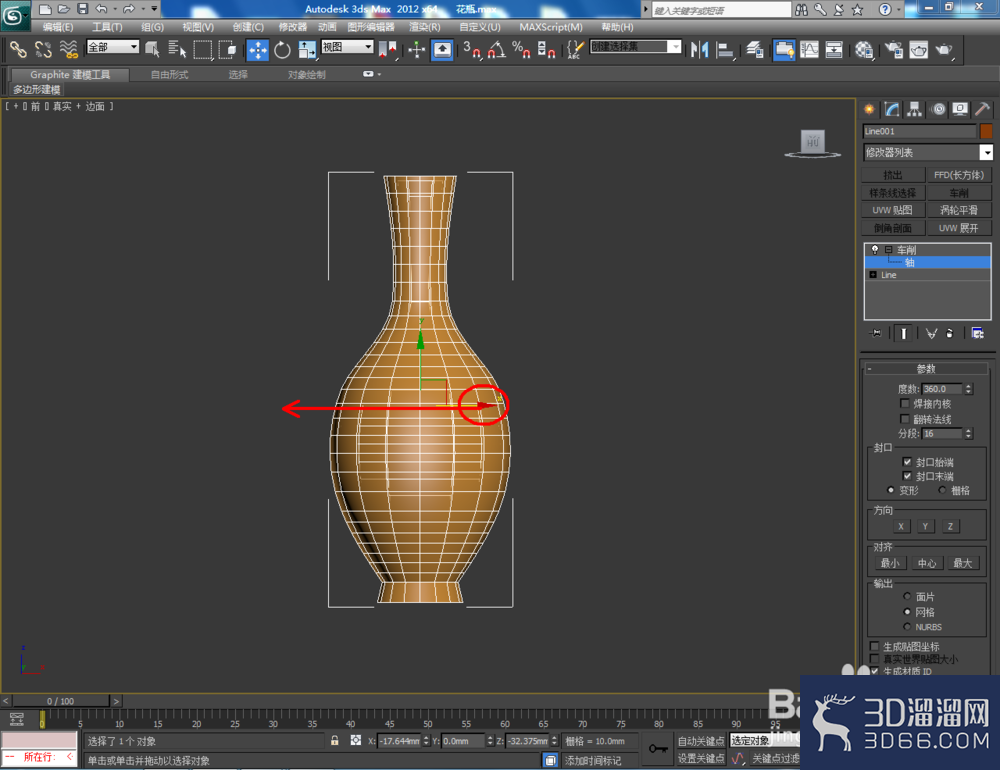Select the 变形 radio button
The height and width of the screenshot is (770, 1000).
pyautogui.click(x=891, y=490)
